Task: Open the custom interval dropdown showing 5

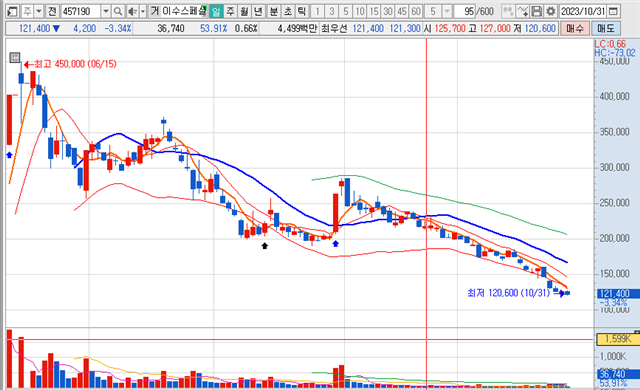Action: pyautogui.click(x=447, y=11)
